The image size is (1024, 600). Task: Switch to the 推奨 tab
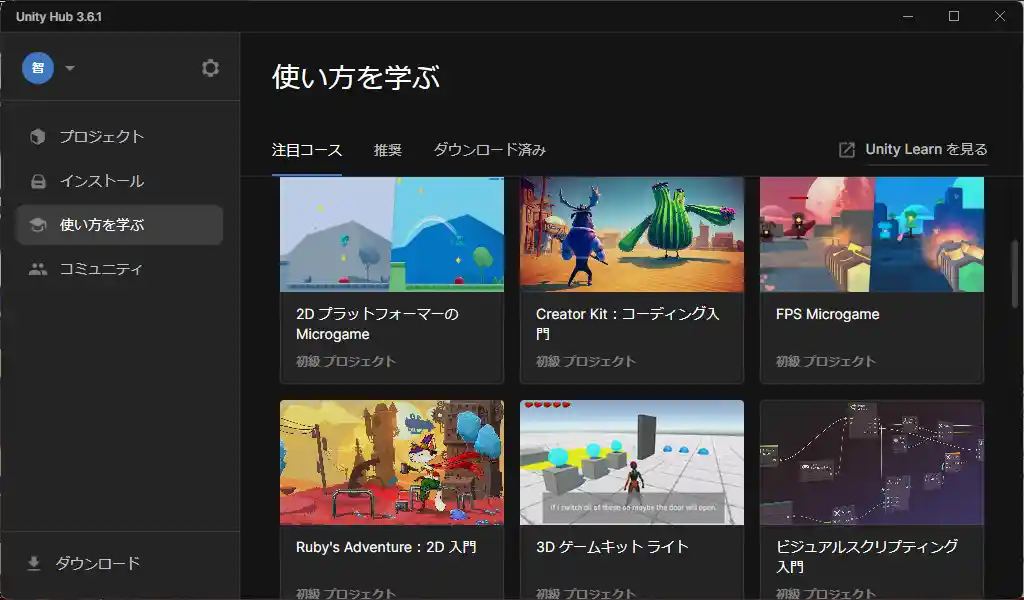click(388, 150)
